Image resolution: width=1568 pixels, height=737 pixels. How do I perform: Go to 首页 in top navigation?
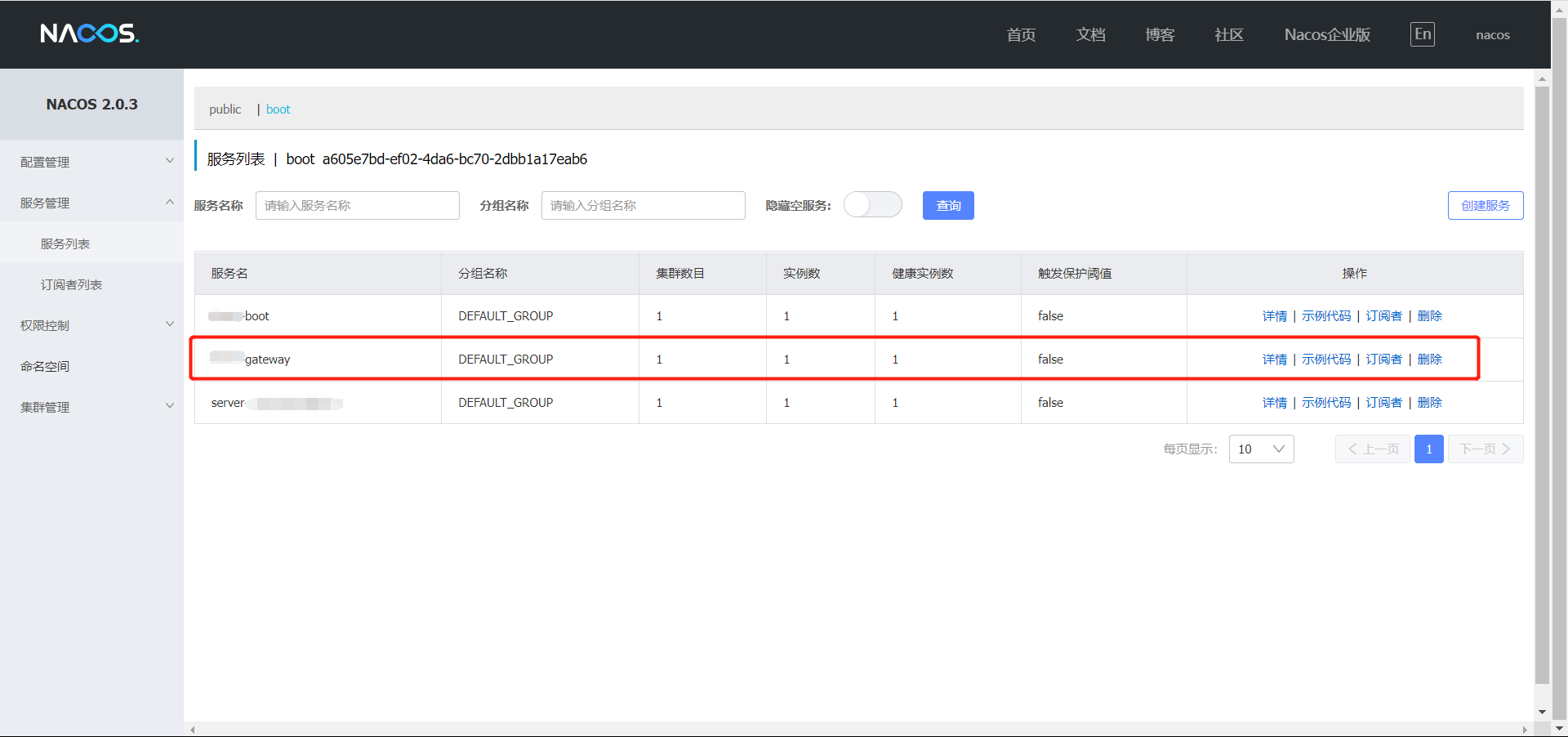[x=1021, y=34]
